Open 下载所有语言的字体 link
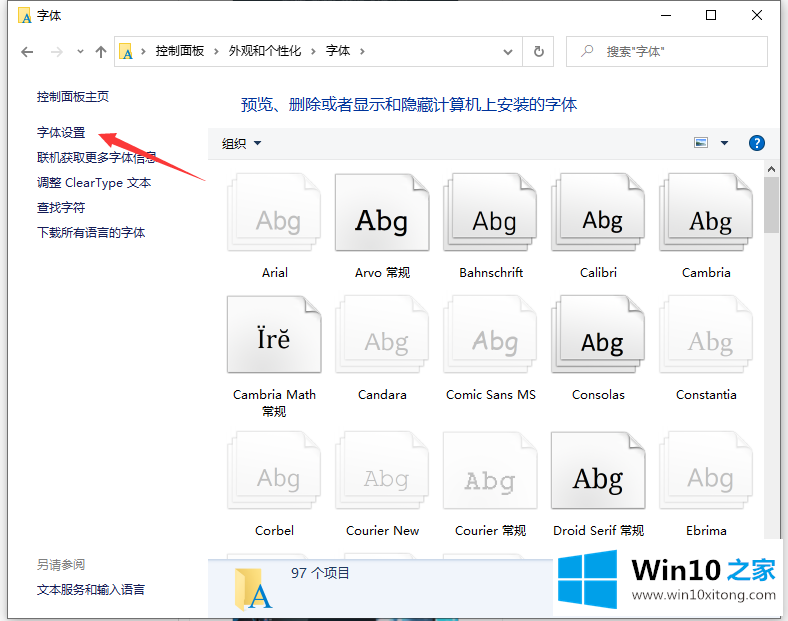The image size is (788, 621). 91,233
